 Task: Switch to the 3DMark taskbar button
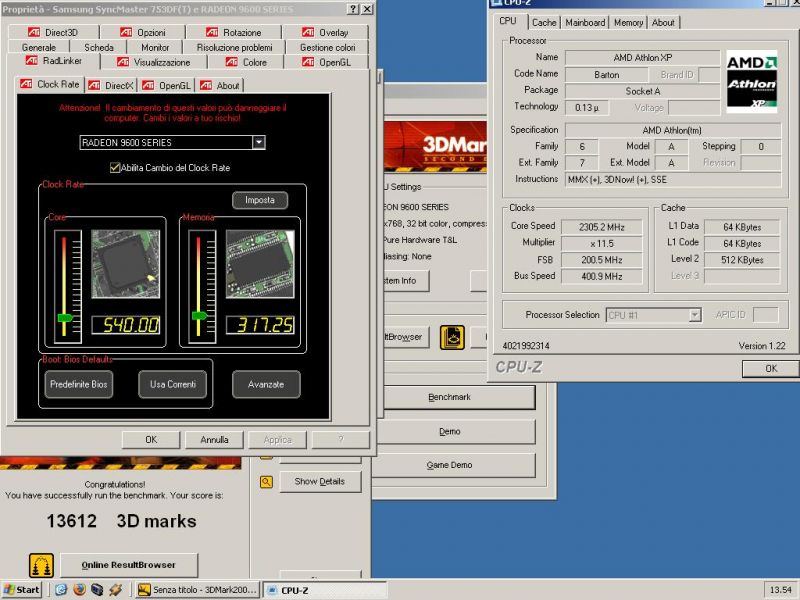click(198, 590)
